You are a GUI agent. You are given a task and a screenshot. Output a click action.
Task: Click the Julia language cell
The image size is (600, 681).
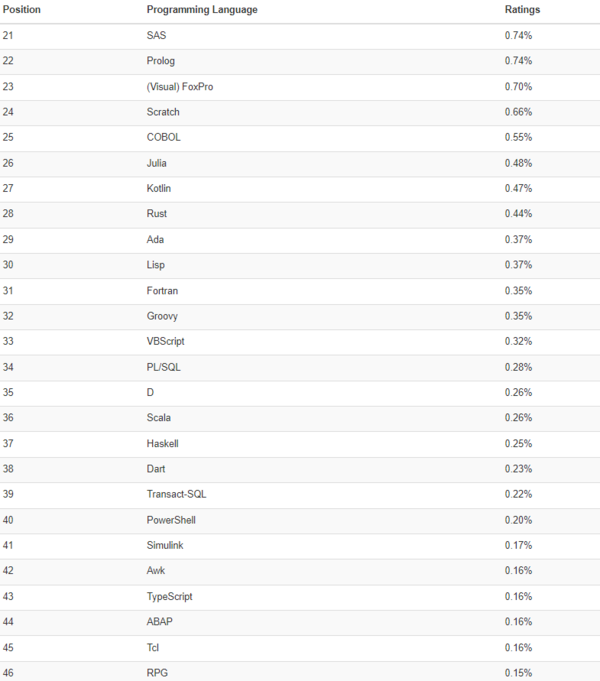click(157, 163)
